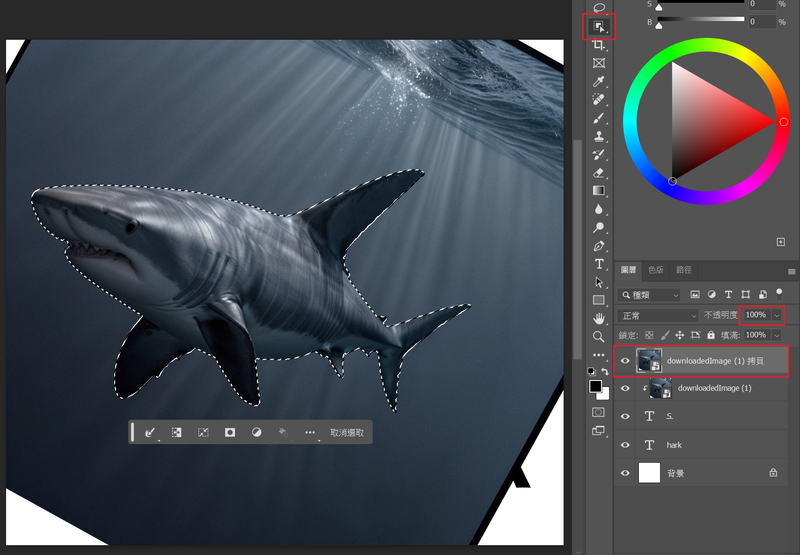Click the 取消選取 button

348,433
